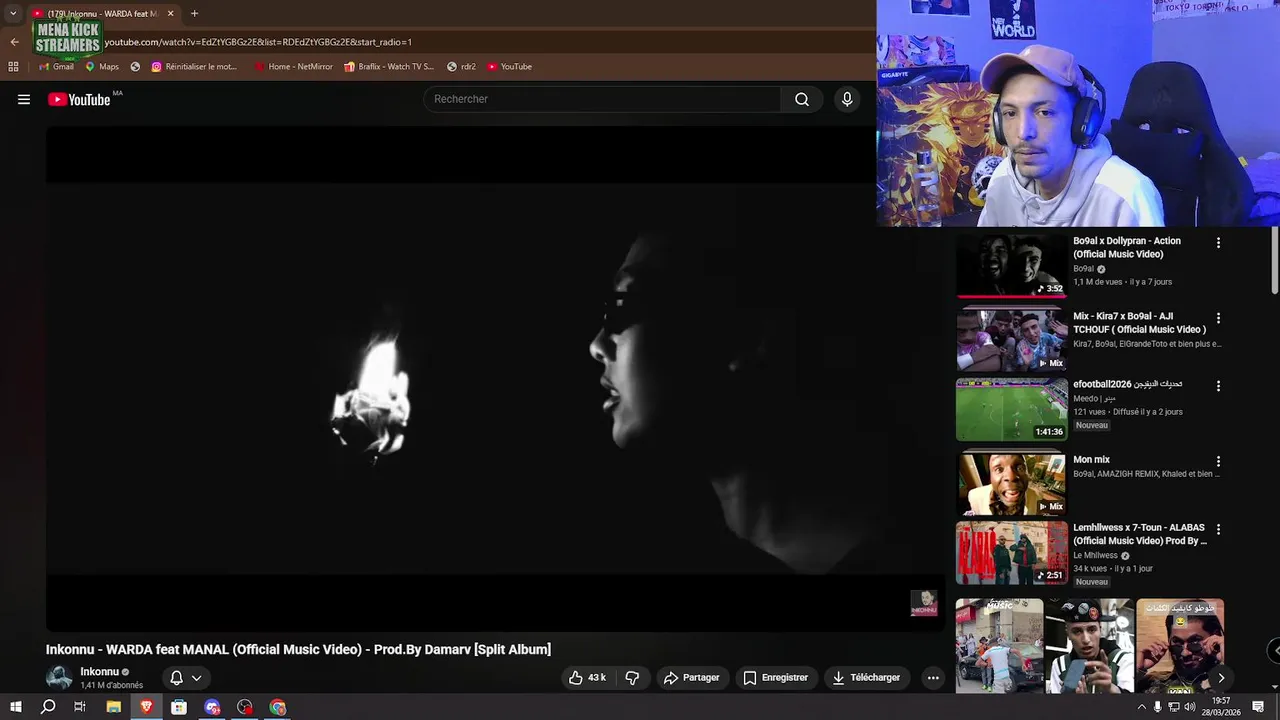The width and height of the screenshot is (1280, 720).
Task: Open the YouTube hamburger guide menu
Action: click(x=24, y=99)
